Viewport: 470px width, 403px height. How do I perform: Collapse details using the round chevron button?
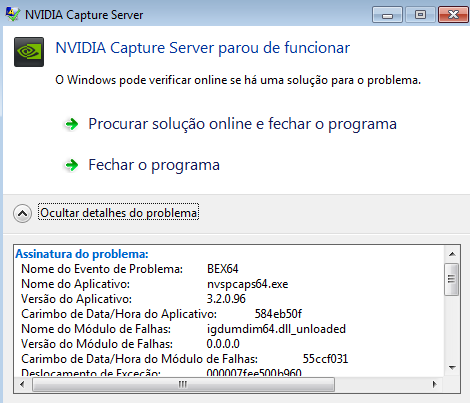point(22,213)
